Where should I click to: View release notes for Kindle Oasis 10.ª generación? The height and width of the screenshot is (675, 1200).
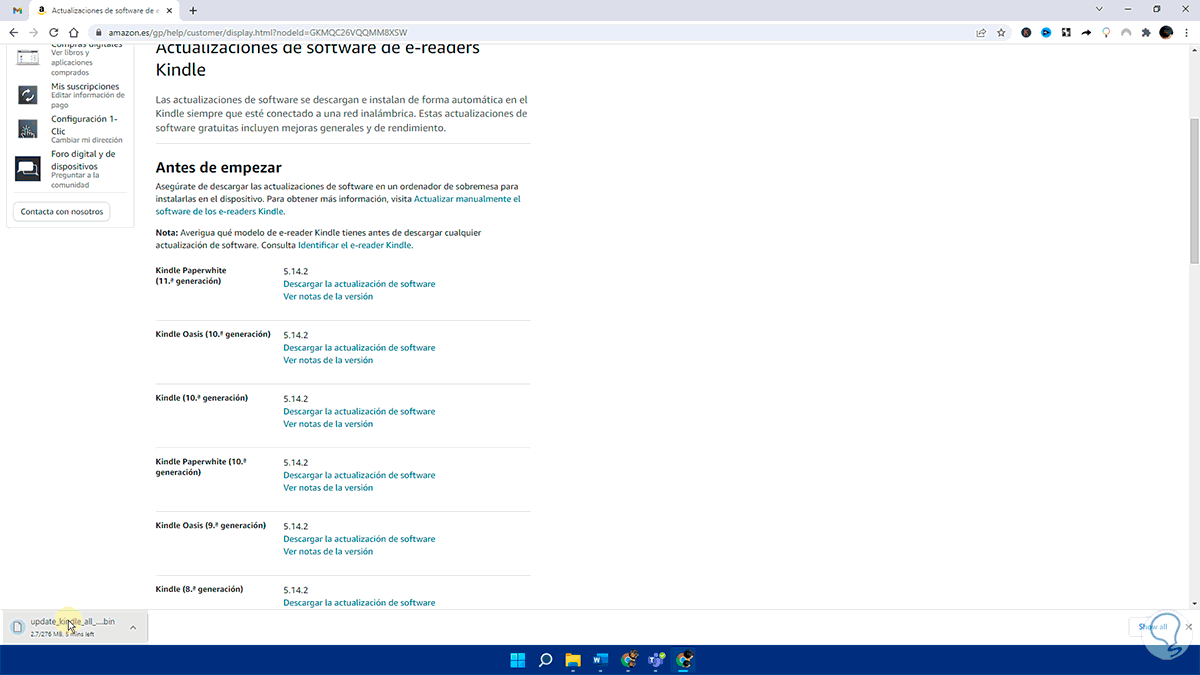tap(328, 360)
